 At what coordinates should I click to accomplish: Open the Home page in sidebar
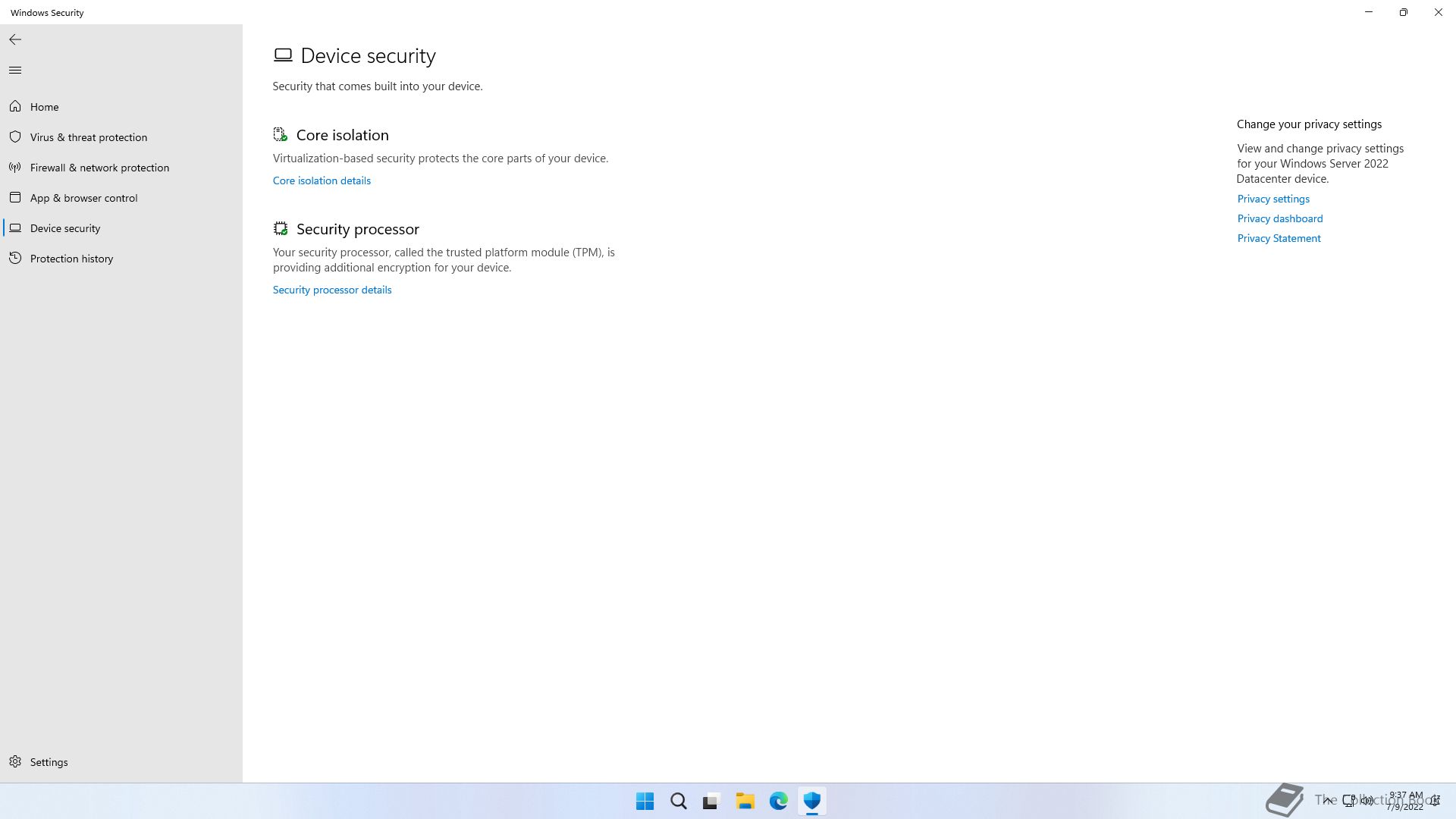coord(121,107)
